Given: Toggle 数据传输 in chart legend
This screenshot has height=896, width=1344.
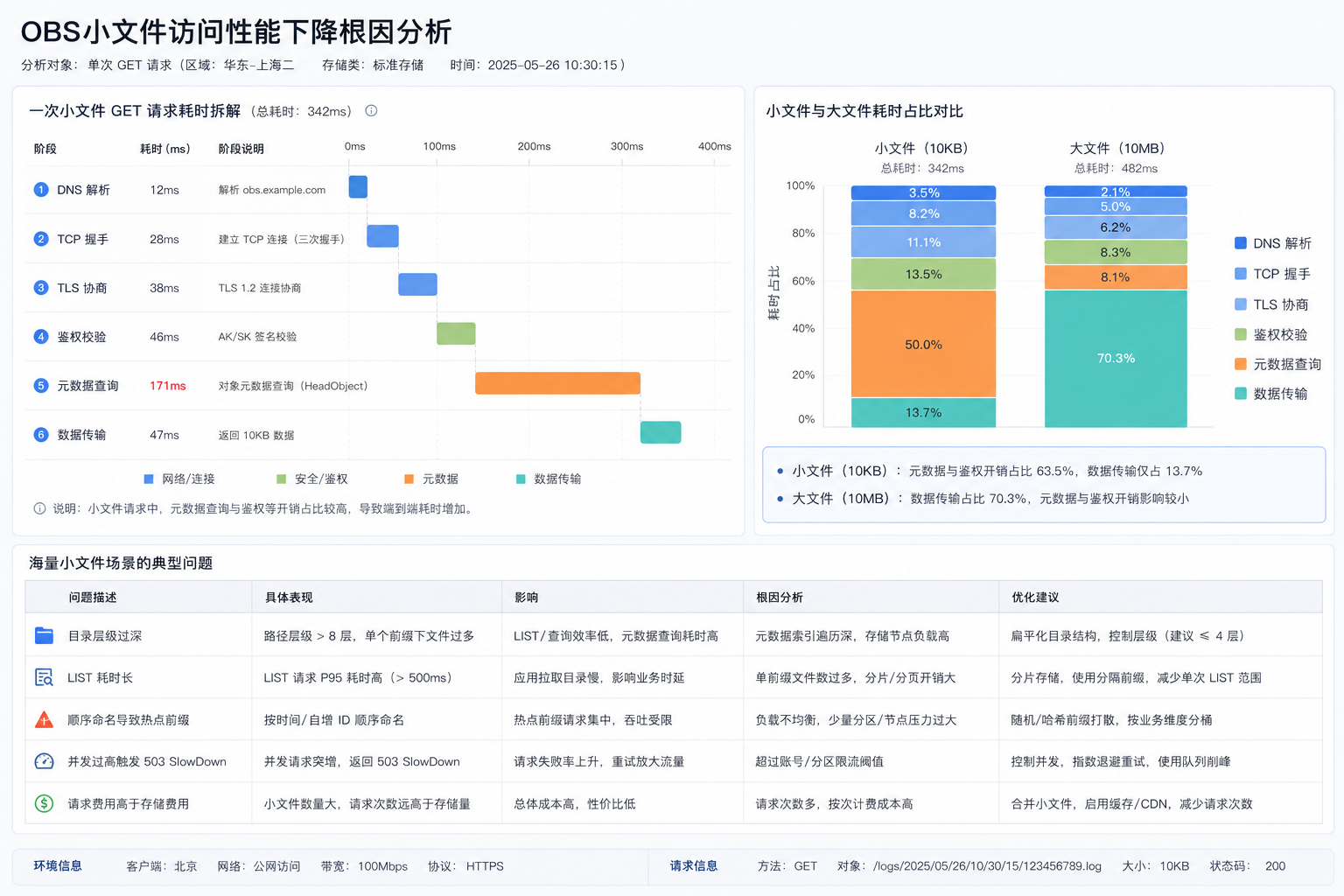Looking at the screenshot, I should click(x=1270, y=394).
